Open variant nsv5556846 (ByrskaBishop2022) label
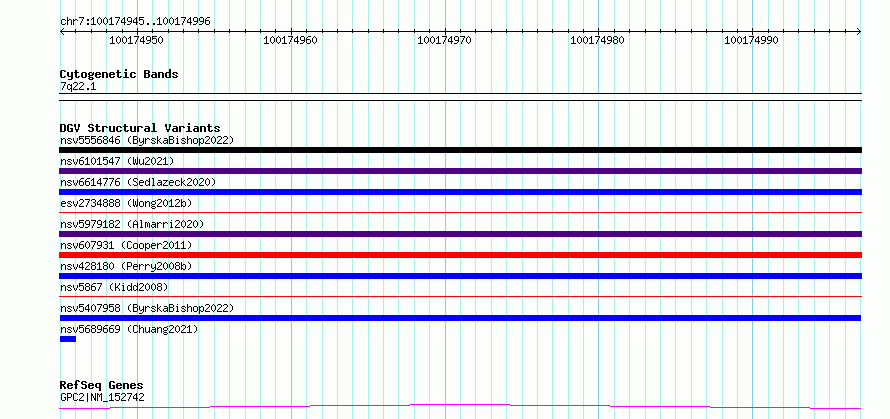The image size is (890, 419). pos(146,140)
